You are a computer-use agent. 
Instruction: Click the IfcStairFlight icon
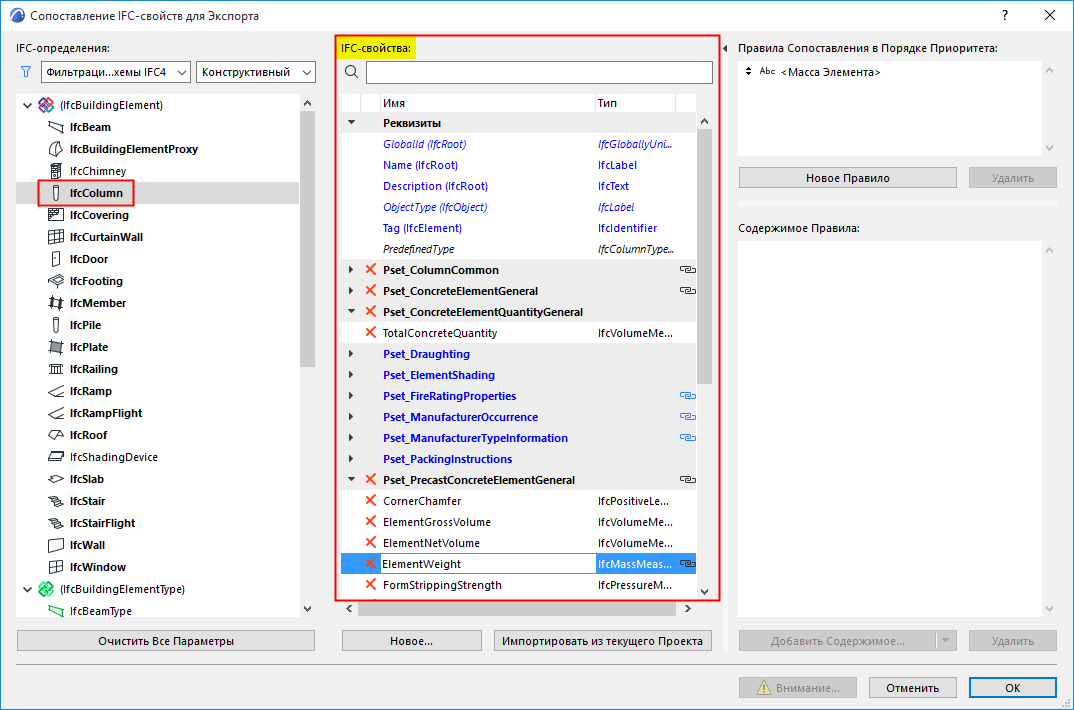pos(55,523)
